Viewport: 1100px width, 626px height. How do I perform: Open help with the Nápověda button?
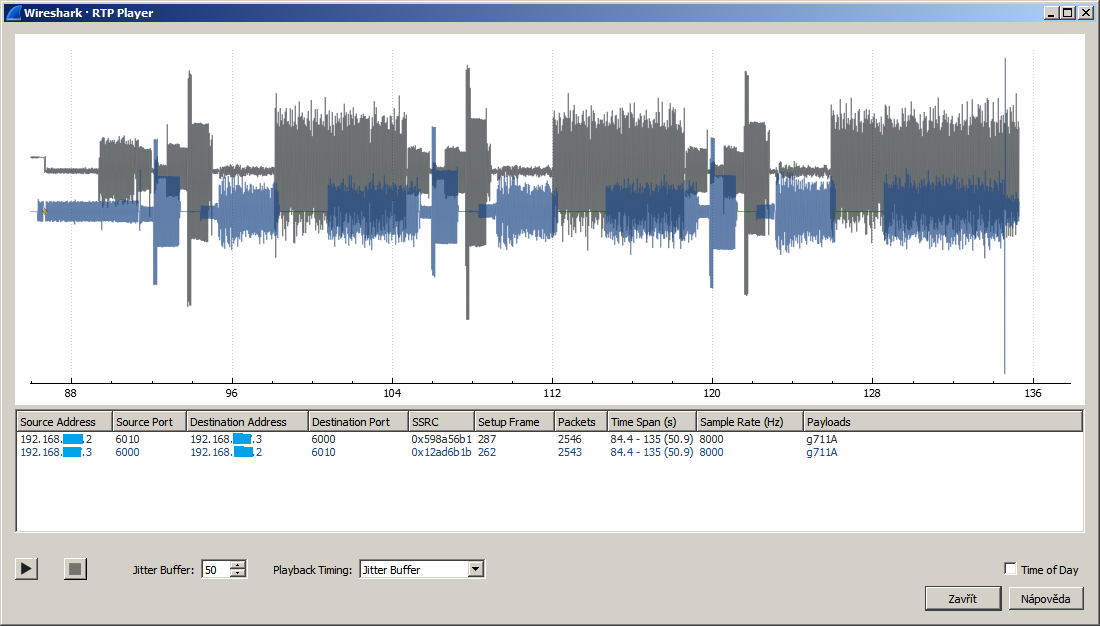click(x=1046, y=599)
